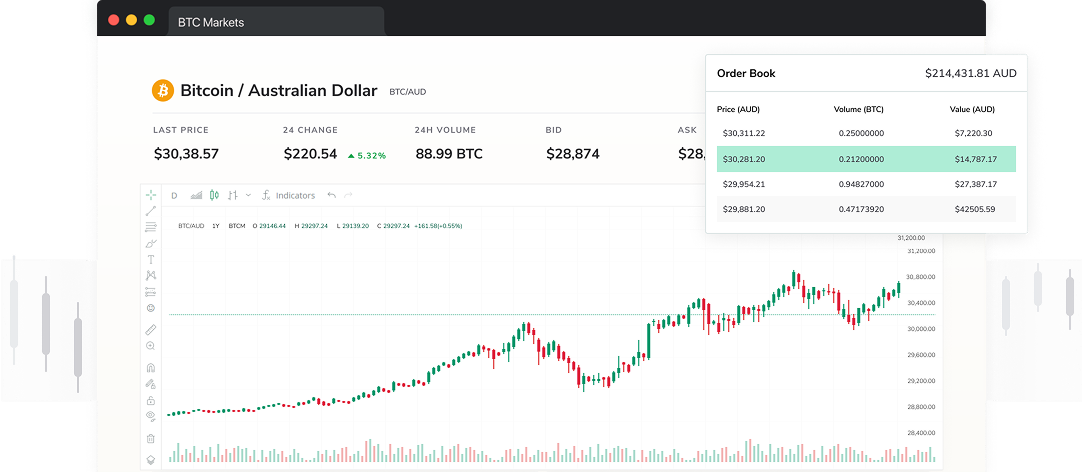Viewport: 1082px width, 472px height.
Task: Select the crosshair cursor tool
Action: [x=151, y=195]
